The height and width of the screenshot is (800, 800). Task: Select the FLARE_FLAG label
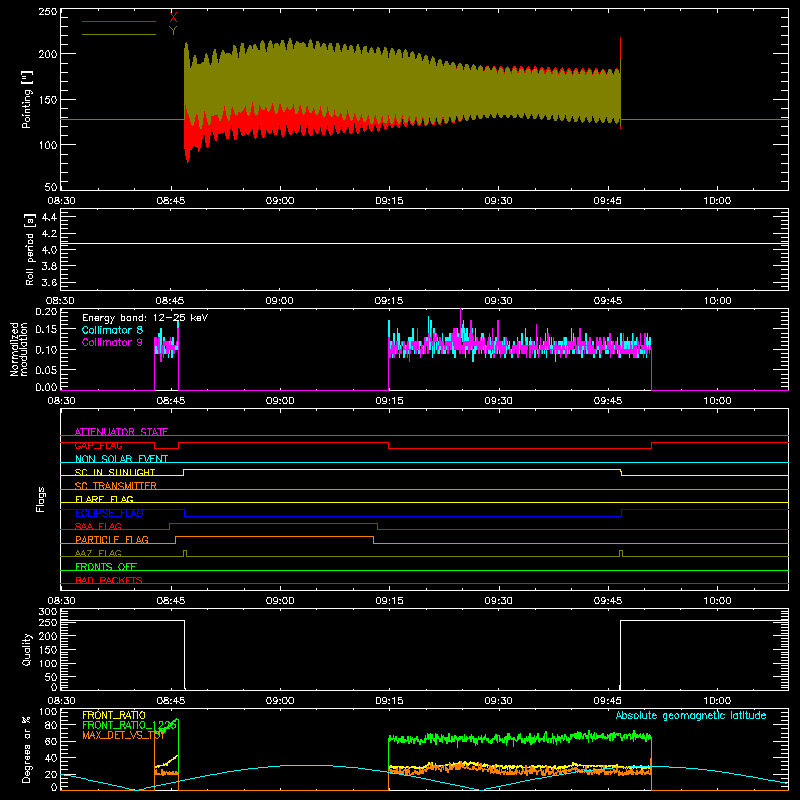(104, 499)
